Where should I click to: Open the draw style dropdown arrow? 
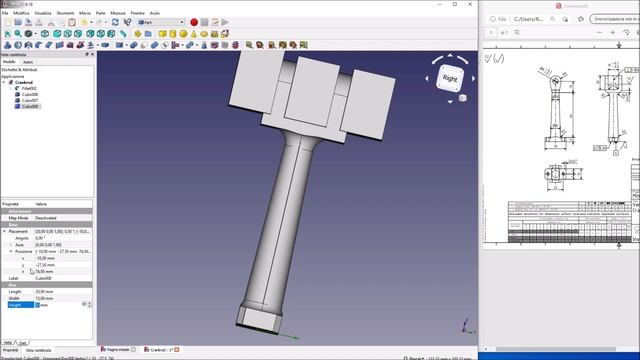[36, 34]
